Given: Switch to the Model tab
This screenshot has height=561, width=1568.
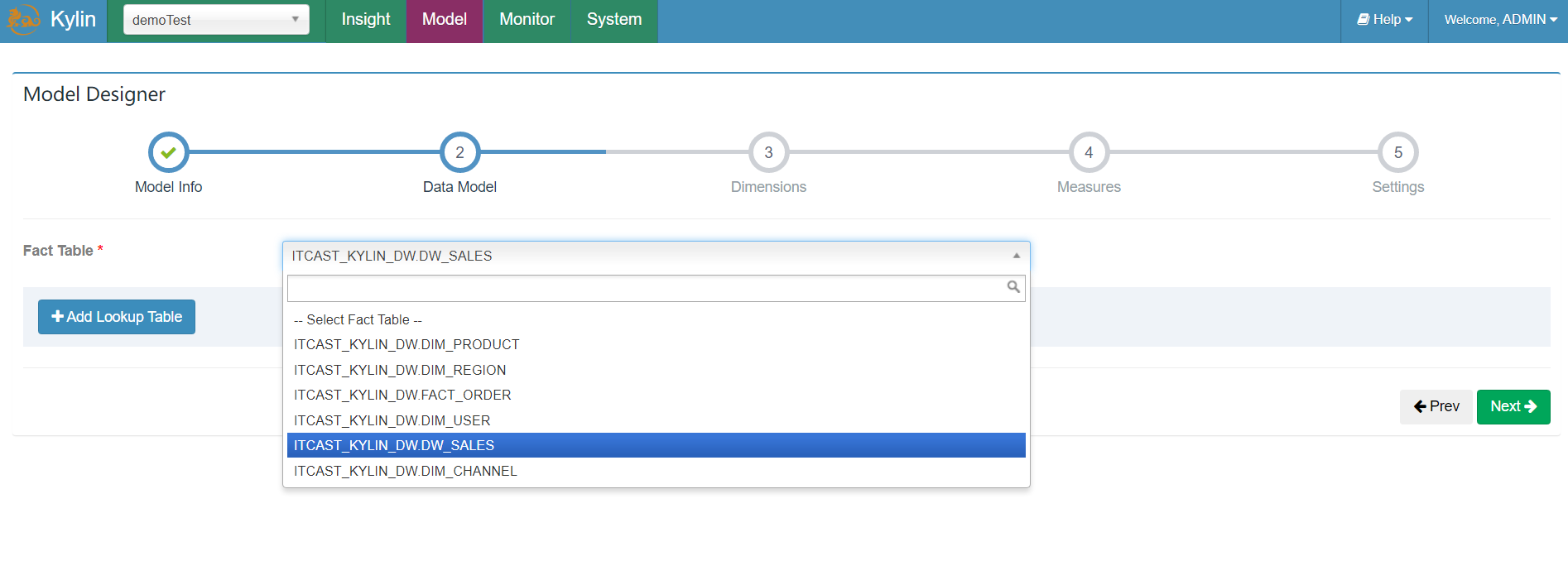Looking at the screenshot, I should click(445, 20).
